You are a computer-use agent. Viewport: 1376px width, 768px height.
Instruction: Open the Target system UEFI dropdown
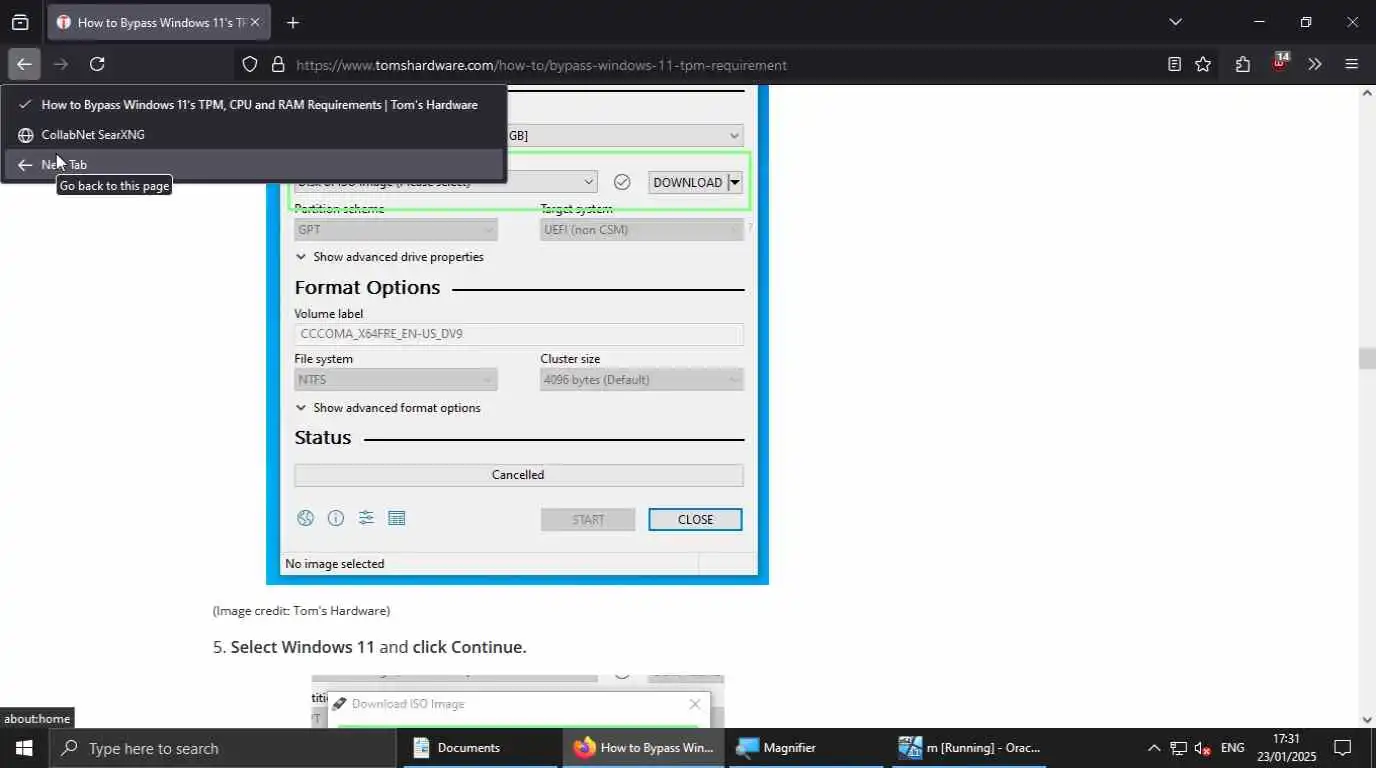click(x=641, y=230)
